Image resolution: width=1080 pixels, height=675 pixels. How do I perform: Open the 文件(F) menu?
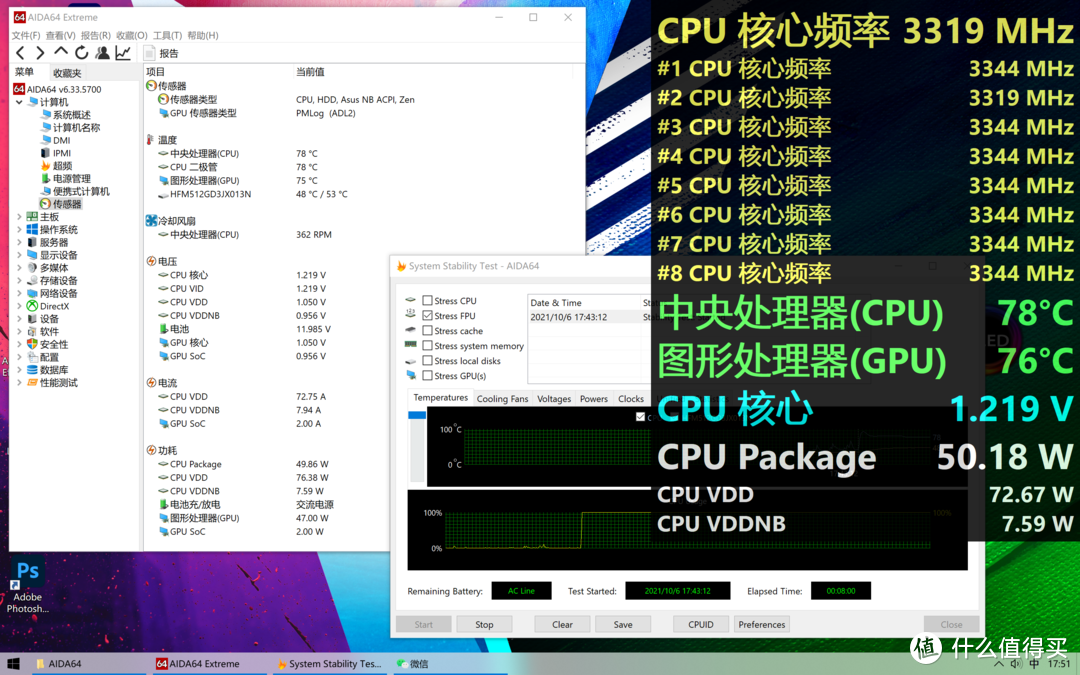pyautogui.click(x=25, y=34)
